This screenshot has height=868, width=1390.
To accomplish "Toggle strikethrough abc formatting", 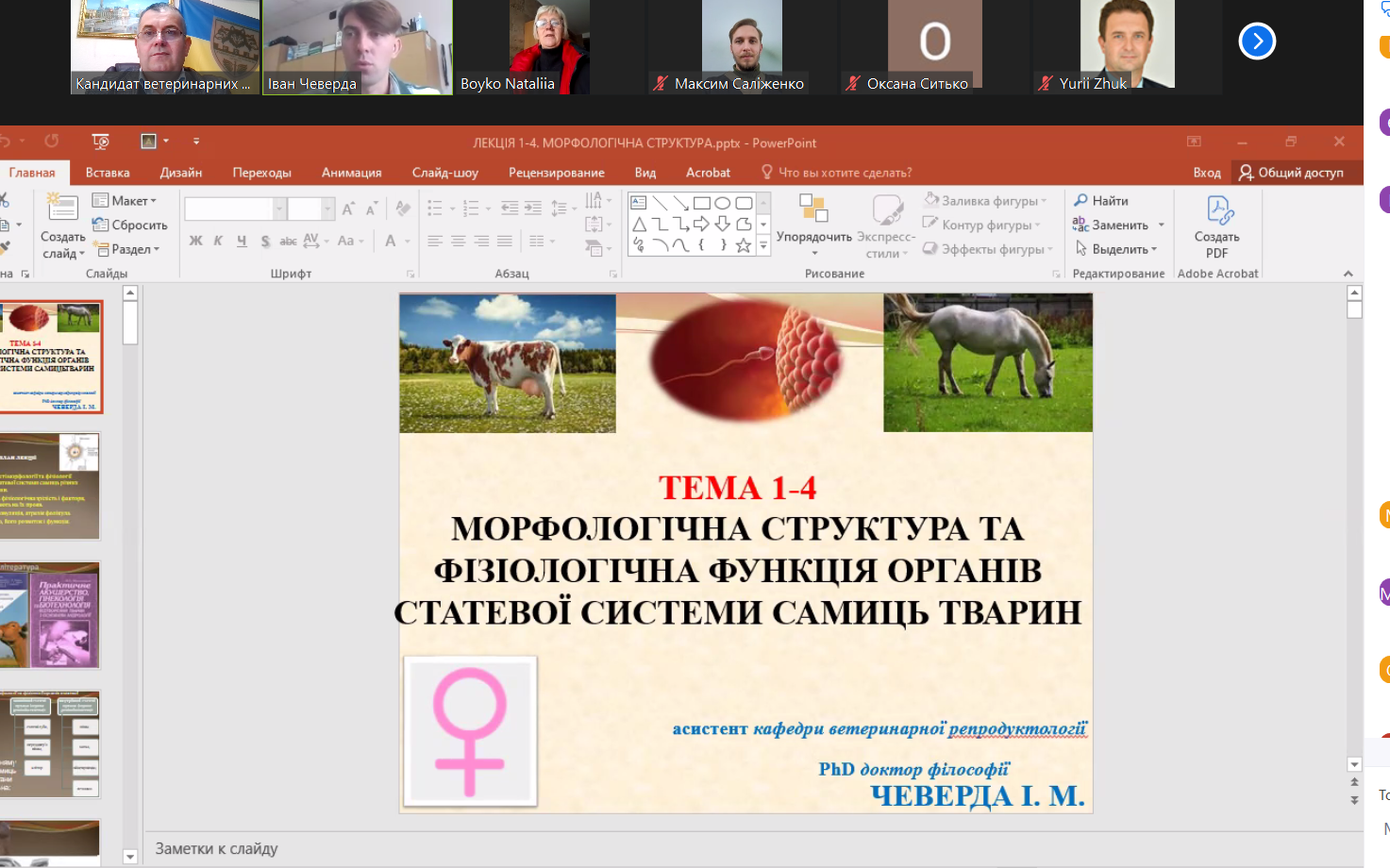I will [288, 241].
